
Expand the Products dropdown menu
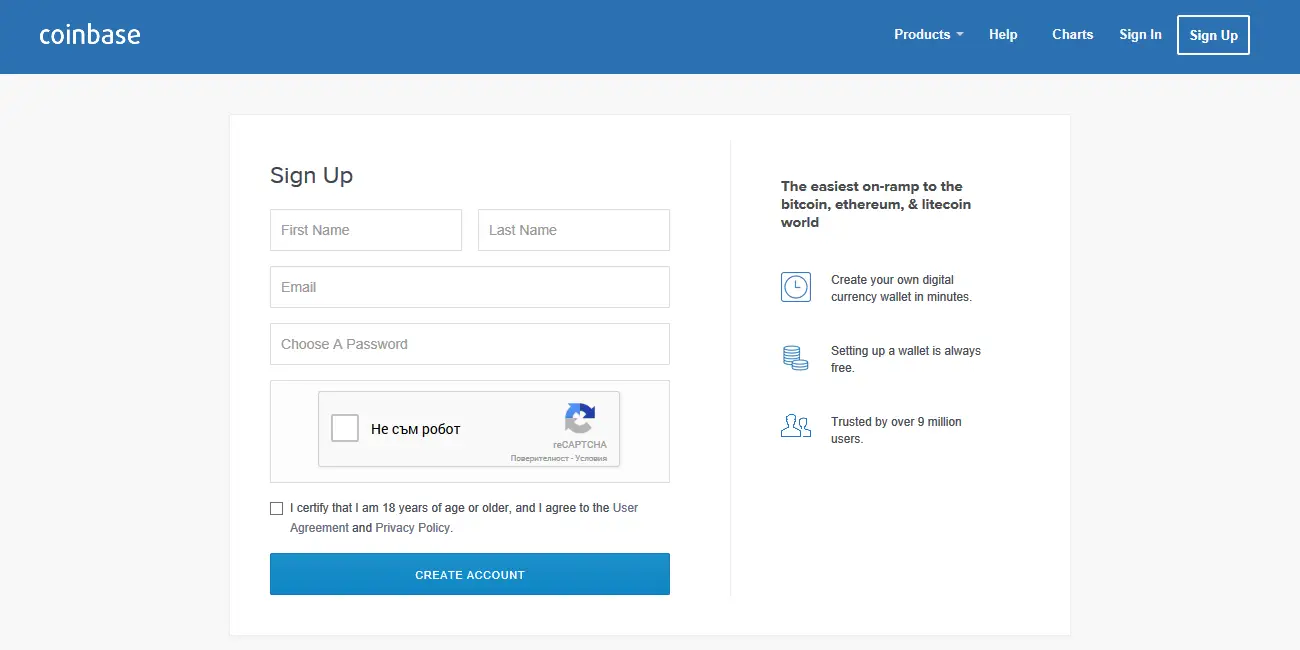[x=929, y=34]
